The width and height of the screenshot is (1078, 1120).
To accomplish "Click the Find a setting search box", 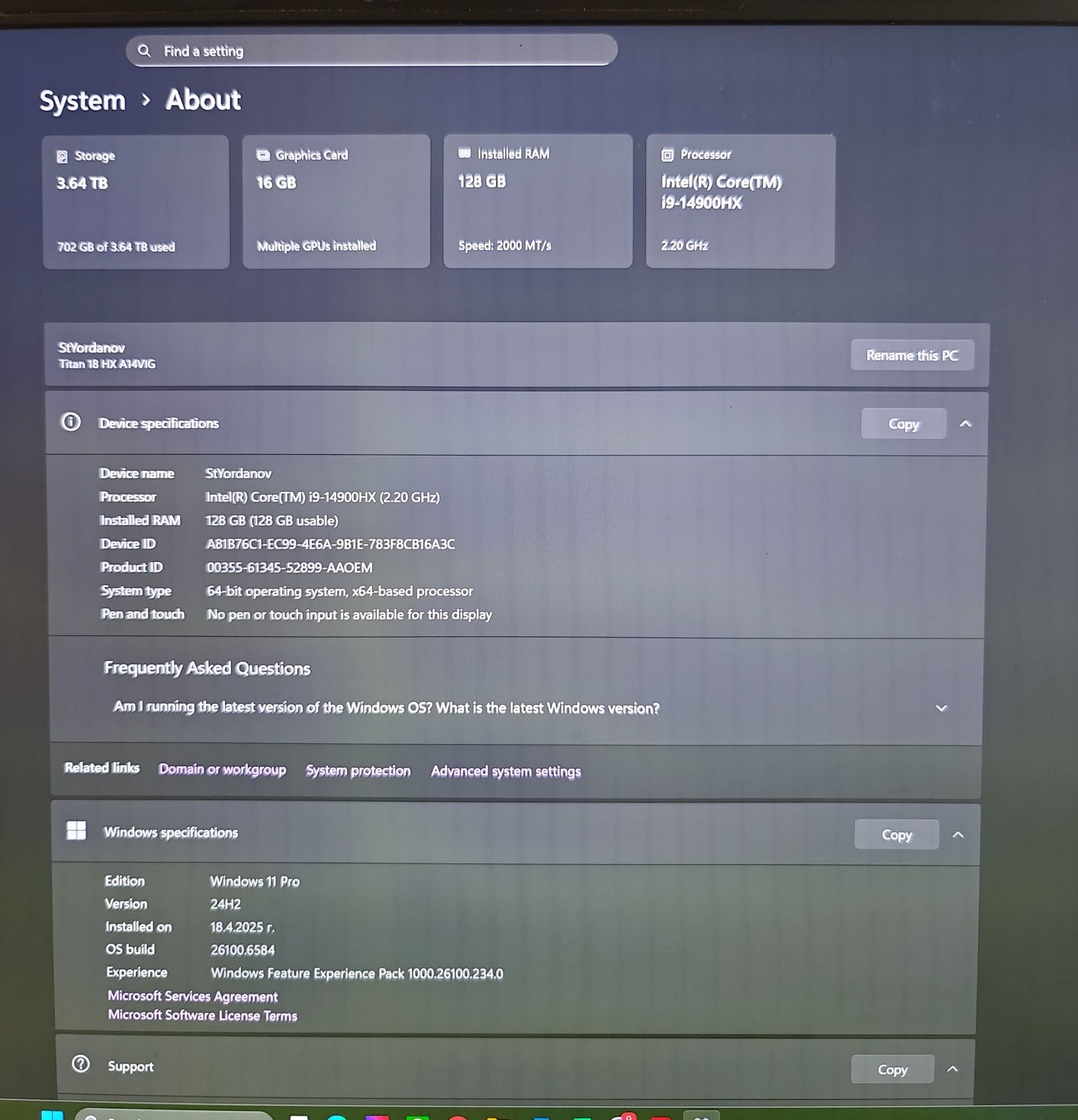I will tap(372, 50).
